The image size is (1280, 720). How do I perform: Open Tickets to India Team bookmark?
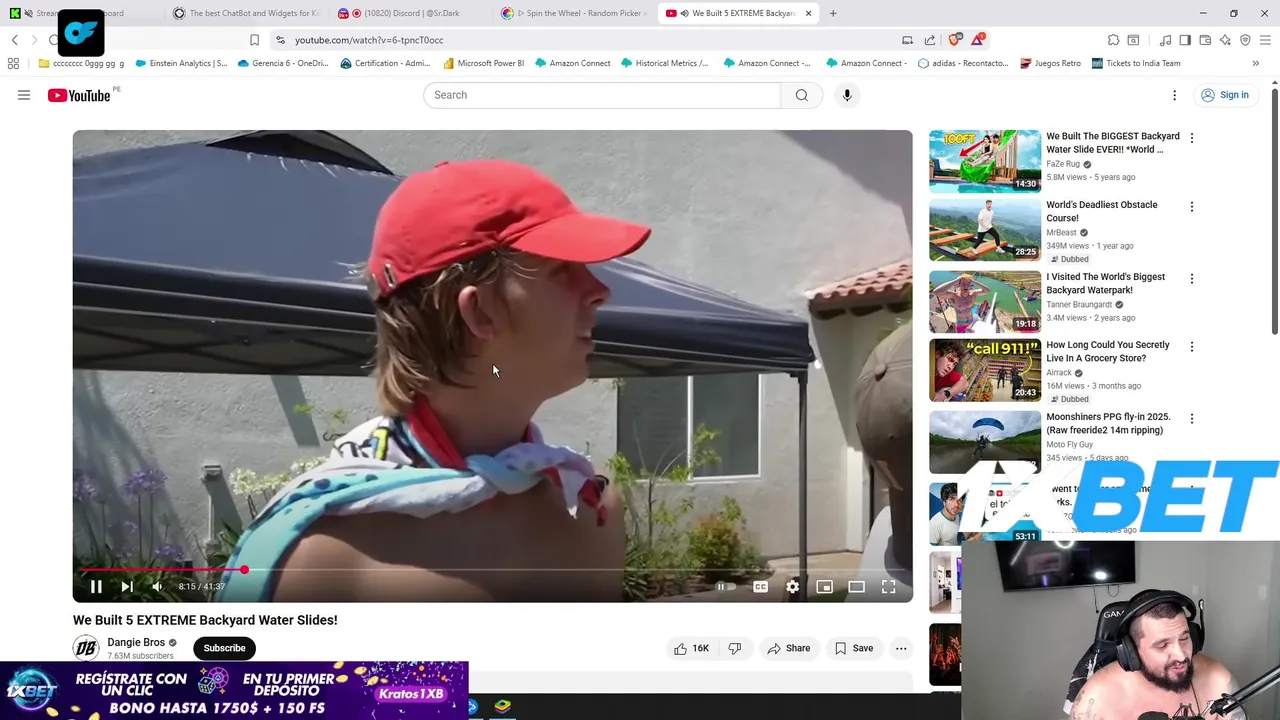click(1136, 63)
